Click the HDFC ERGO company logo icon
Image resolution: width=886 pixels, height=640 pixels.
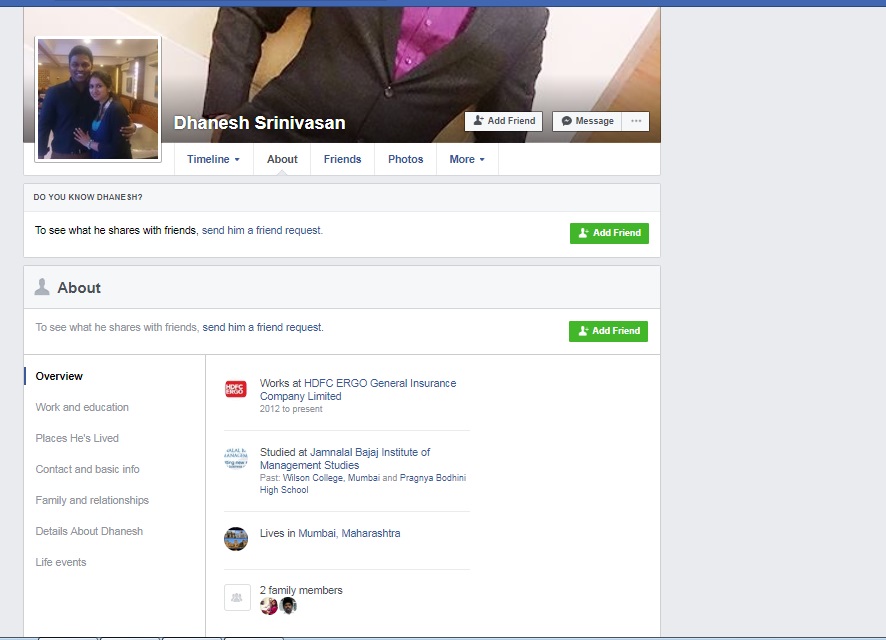coord(235,390)
